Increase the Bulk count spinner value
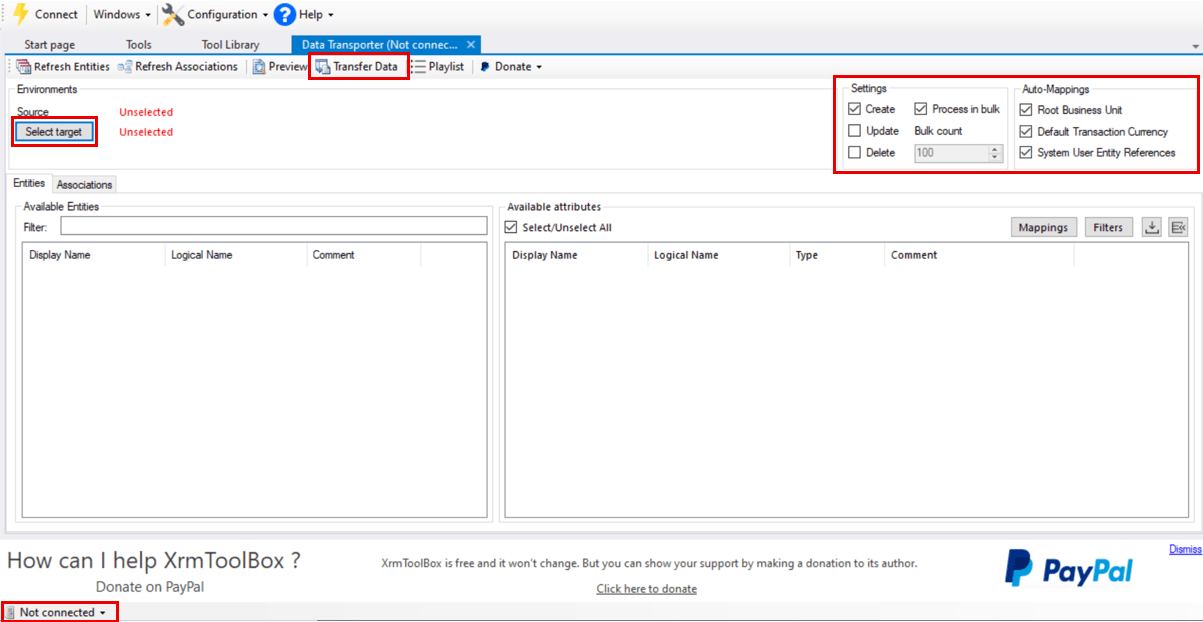The width and height of the screenshot is (1203, 622). click(994, 149)
